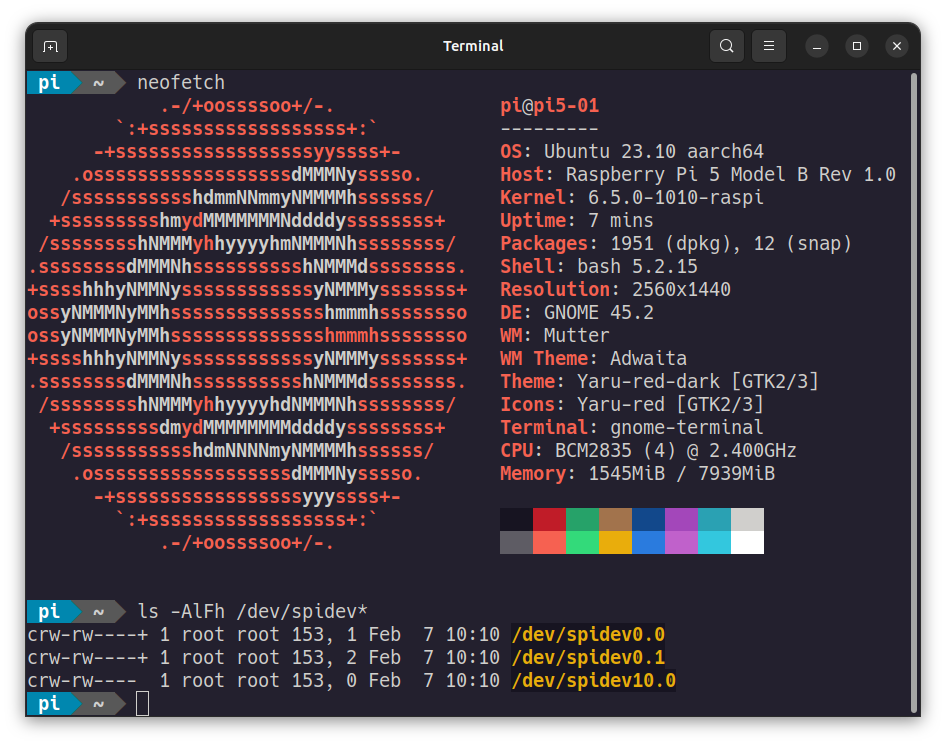The image size is (946, 745).
Task: Click the "pi@pi5-01" hostname heading
Action: coord(550,106)
